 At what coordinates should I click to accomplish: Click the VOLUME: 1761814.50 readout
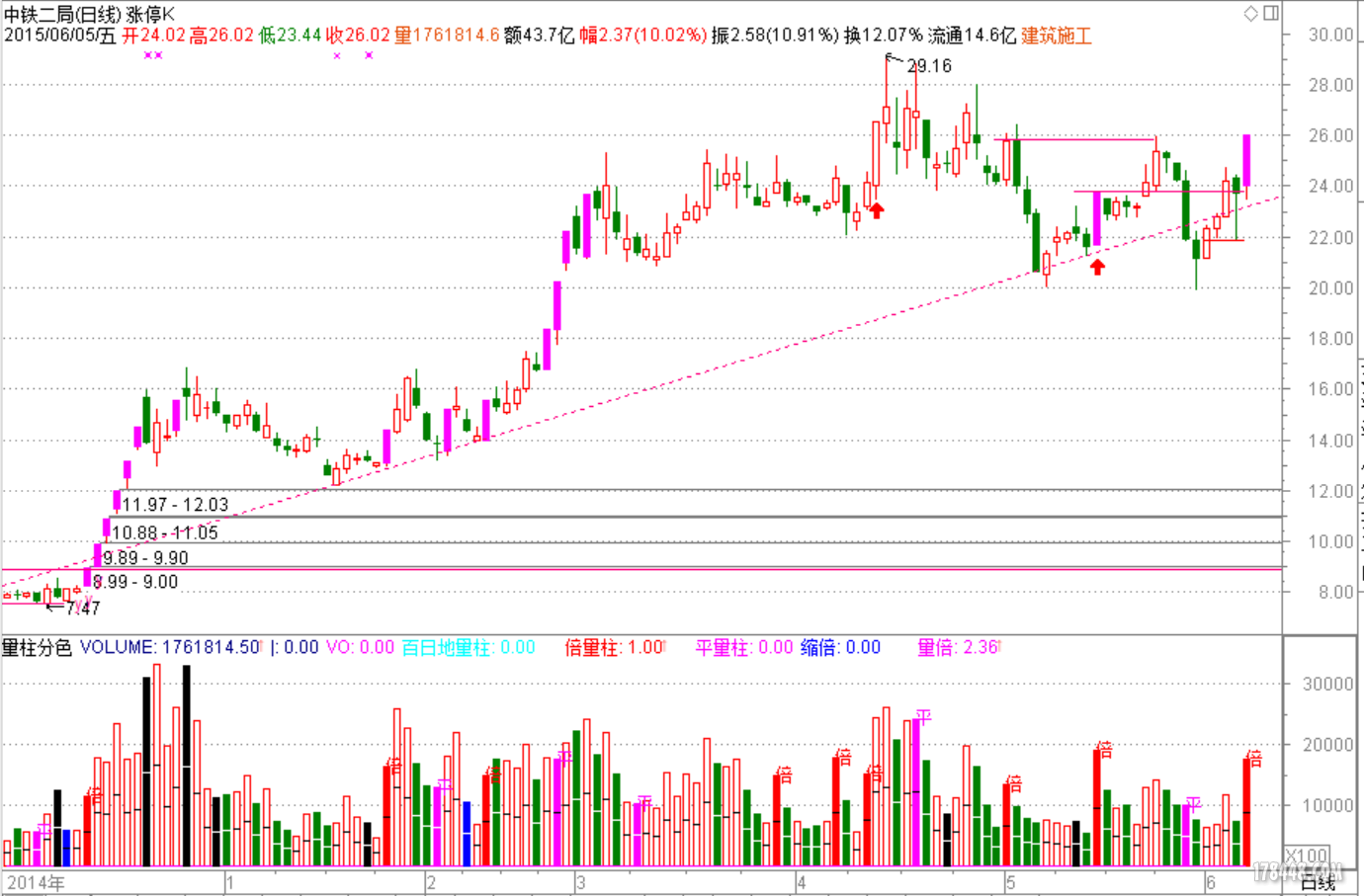(x=169, y=648)
